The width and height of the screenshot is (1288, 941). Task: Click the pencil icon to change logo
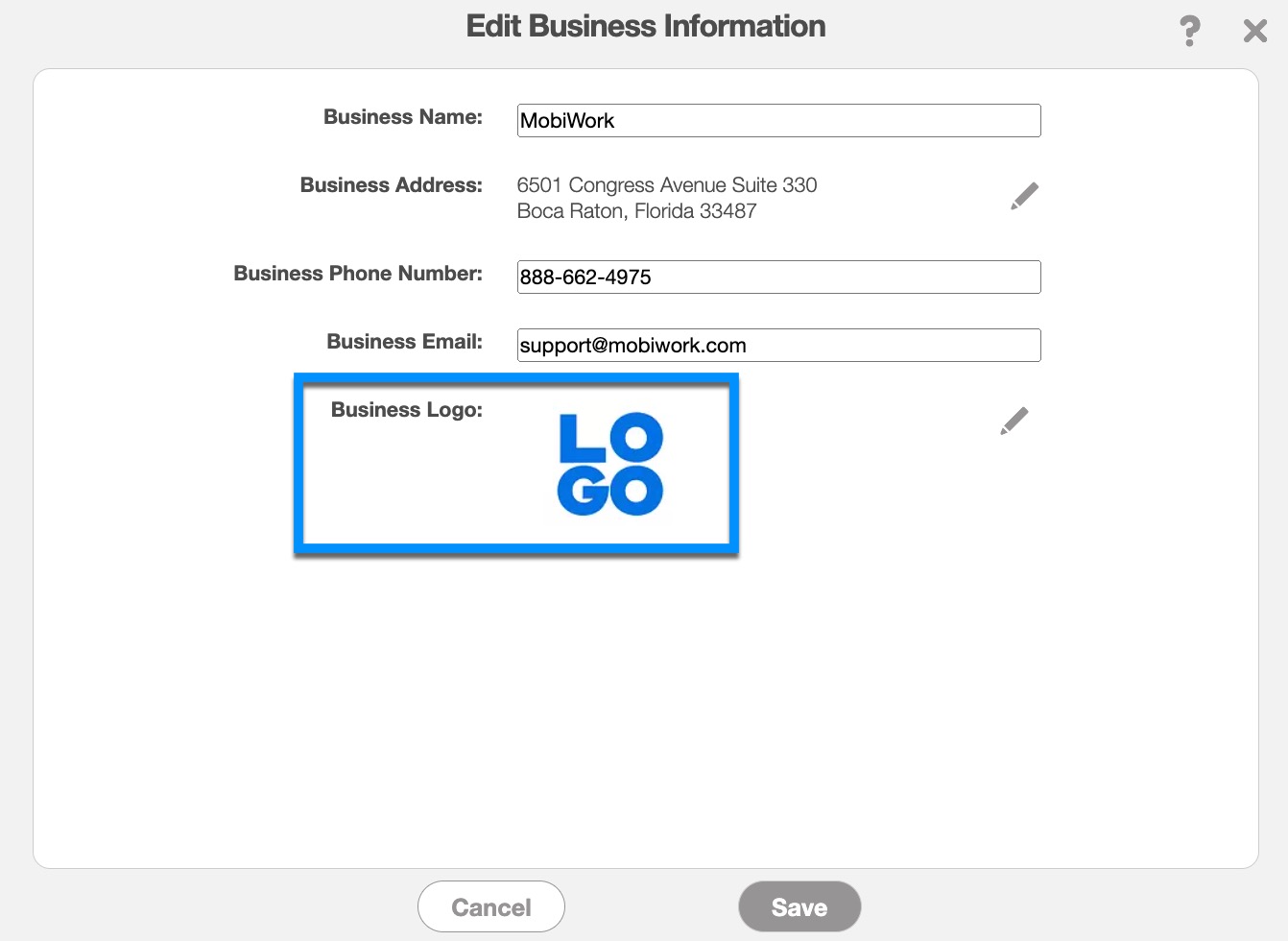1014,421
